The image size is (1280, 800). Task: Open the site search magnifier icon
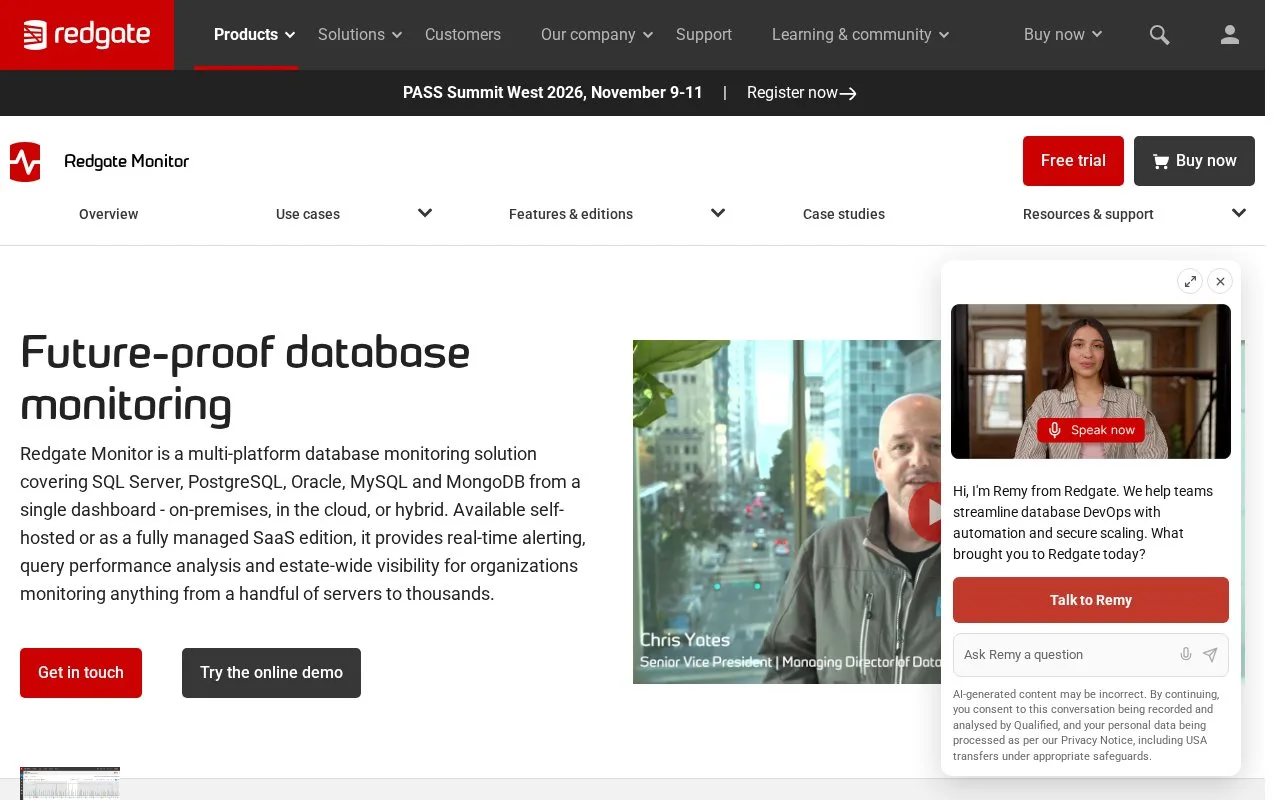pyautogui.click(x=1159, y=35)
